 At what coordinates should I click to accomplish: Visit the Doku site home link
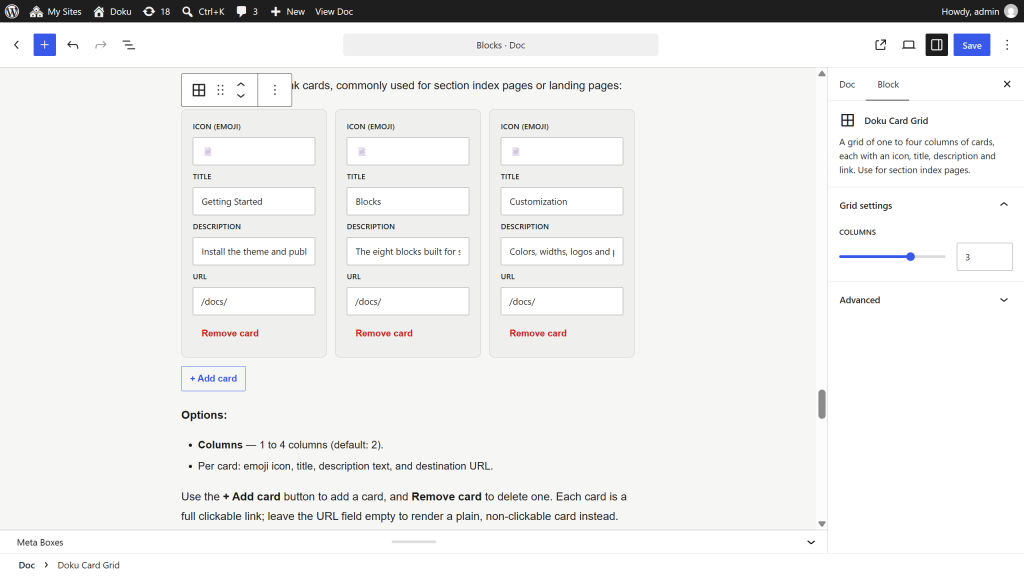coord(112,11)
